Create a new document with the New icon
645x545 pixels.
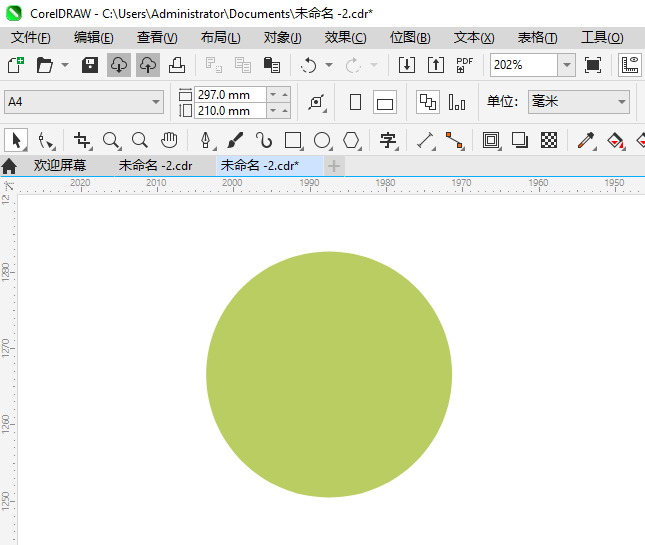(x=16, y=65)
